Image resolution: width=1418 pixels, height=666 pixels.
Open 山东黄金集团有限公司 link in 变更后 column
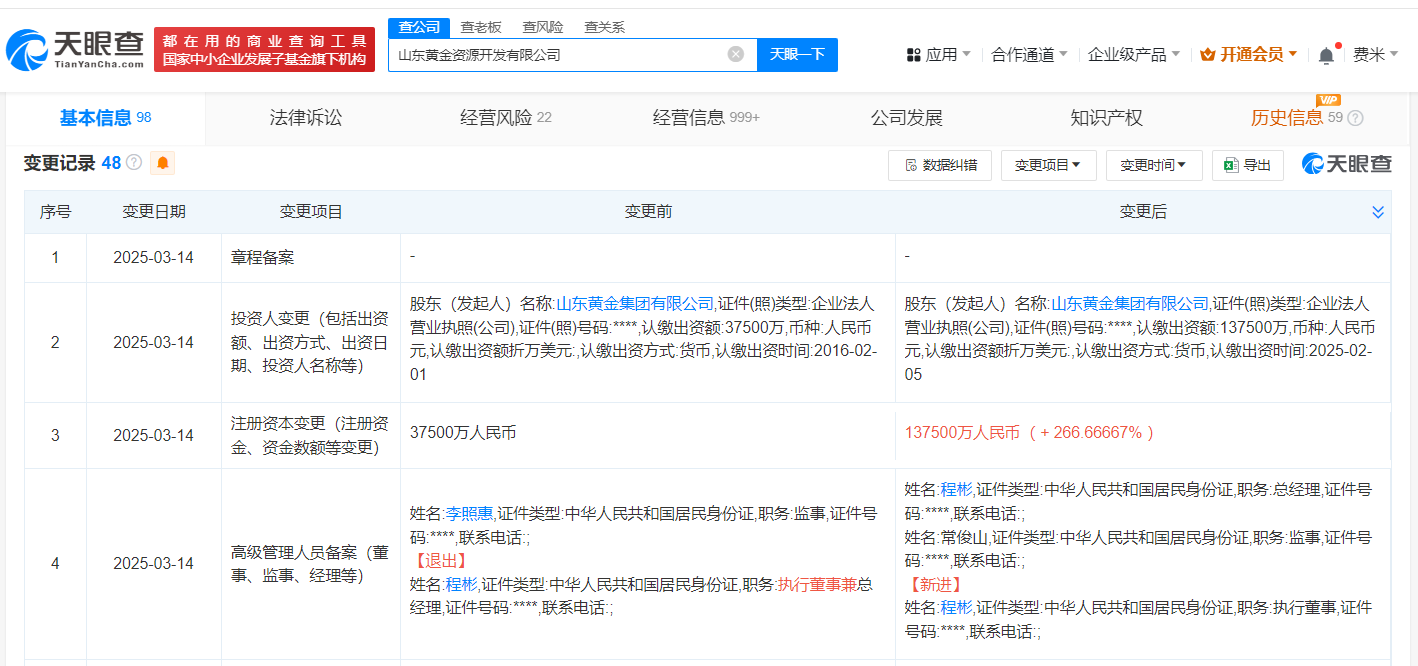1130,303
